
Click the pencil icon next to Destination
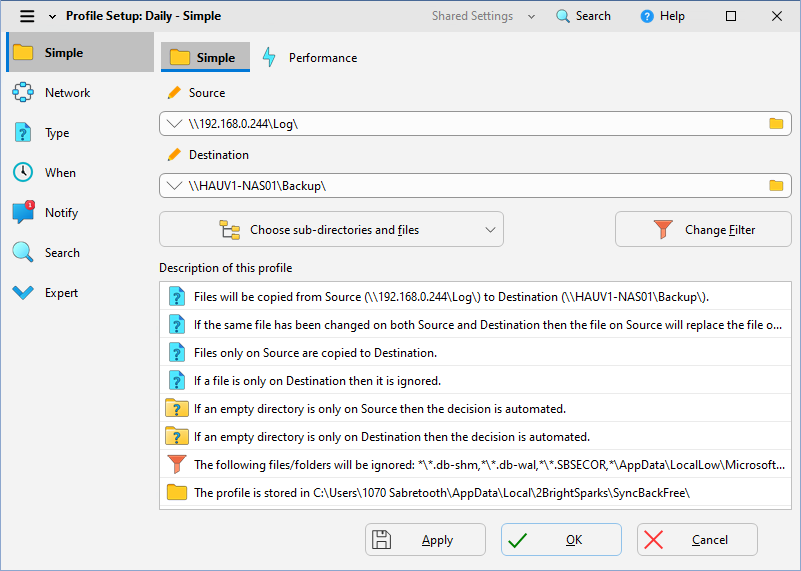(x=174, y=155)
